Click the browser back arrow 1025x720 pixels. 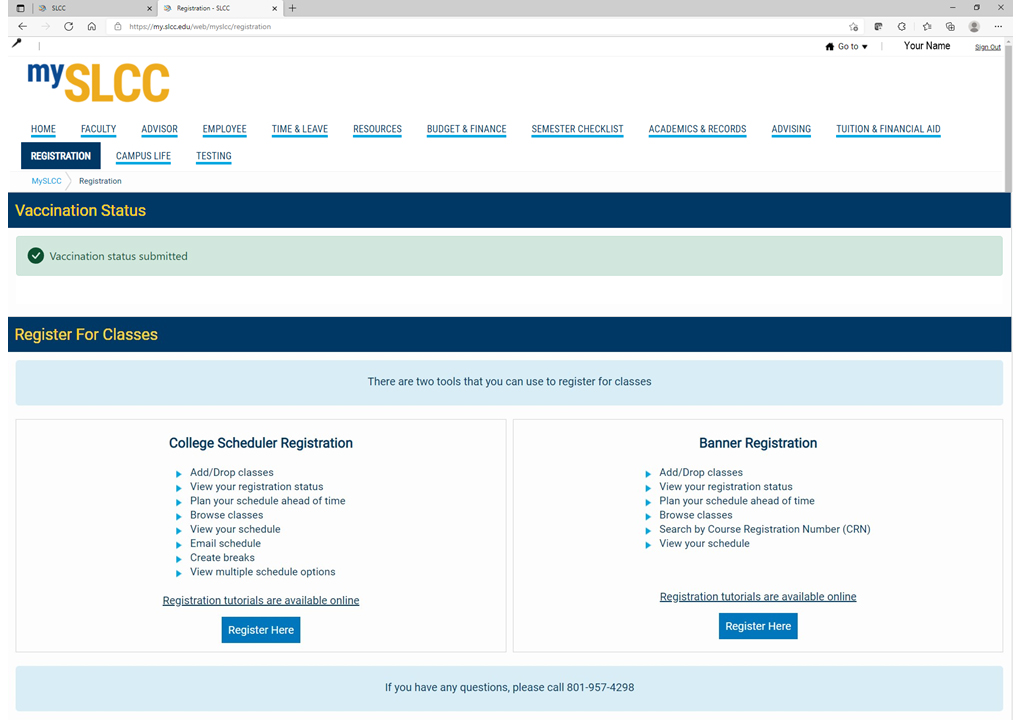tap(22, 27)
